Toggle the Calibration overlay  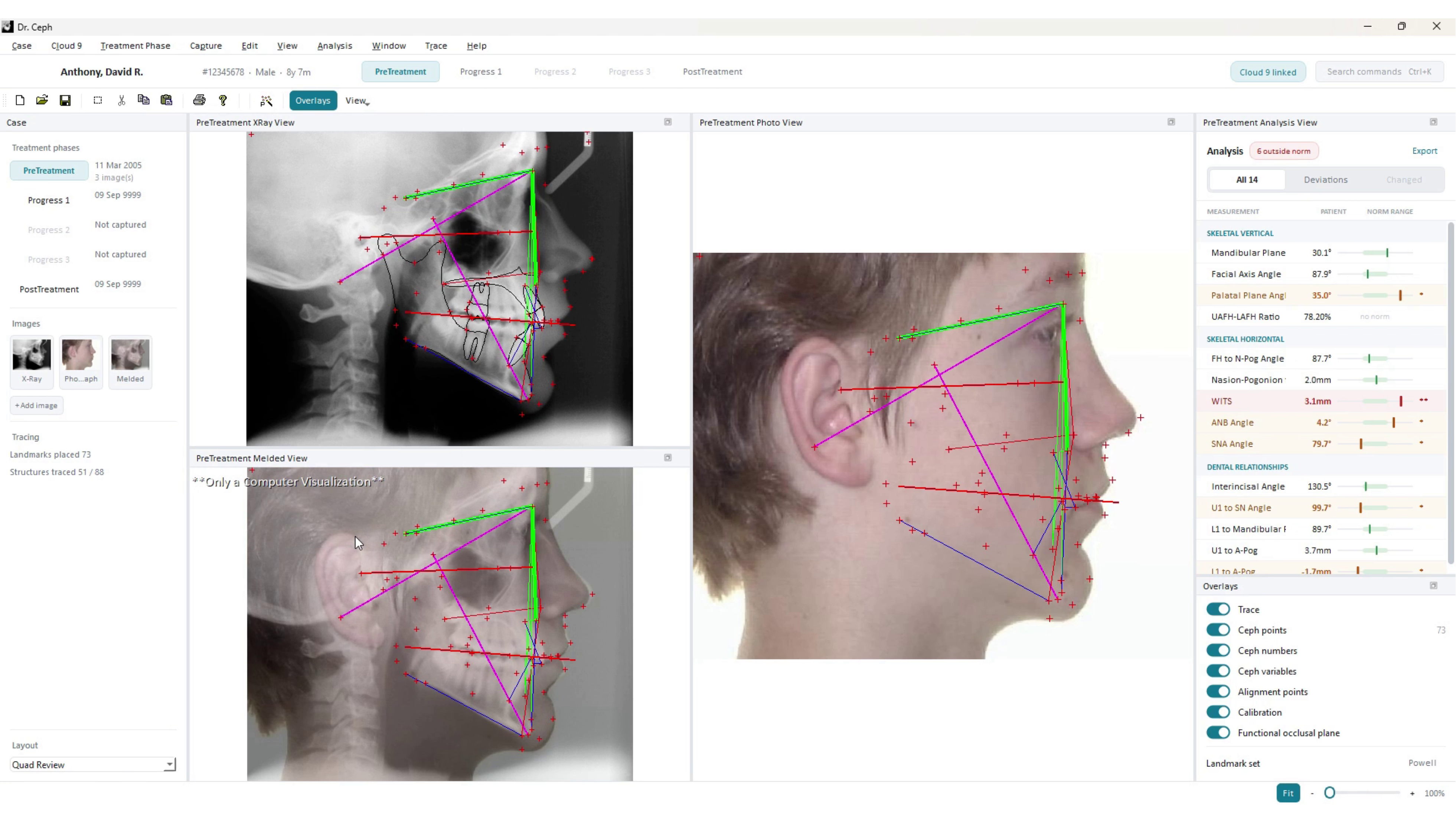click(x=1218, y=712)
